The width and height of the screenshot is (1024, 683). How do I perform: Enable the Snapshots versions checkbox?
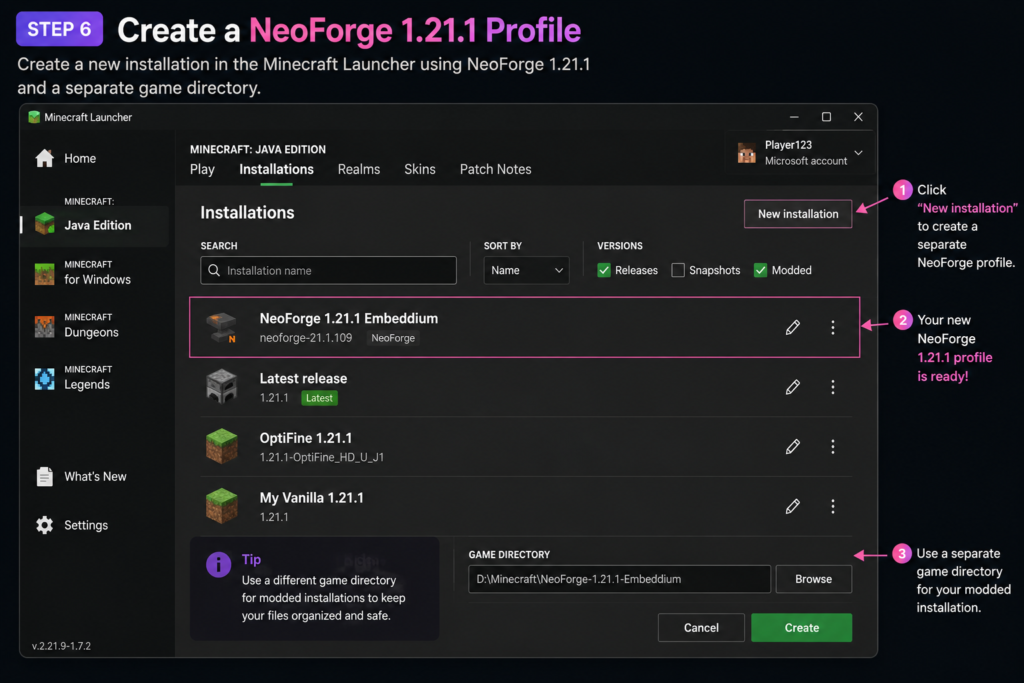[x=678, y=270]
